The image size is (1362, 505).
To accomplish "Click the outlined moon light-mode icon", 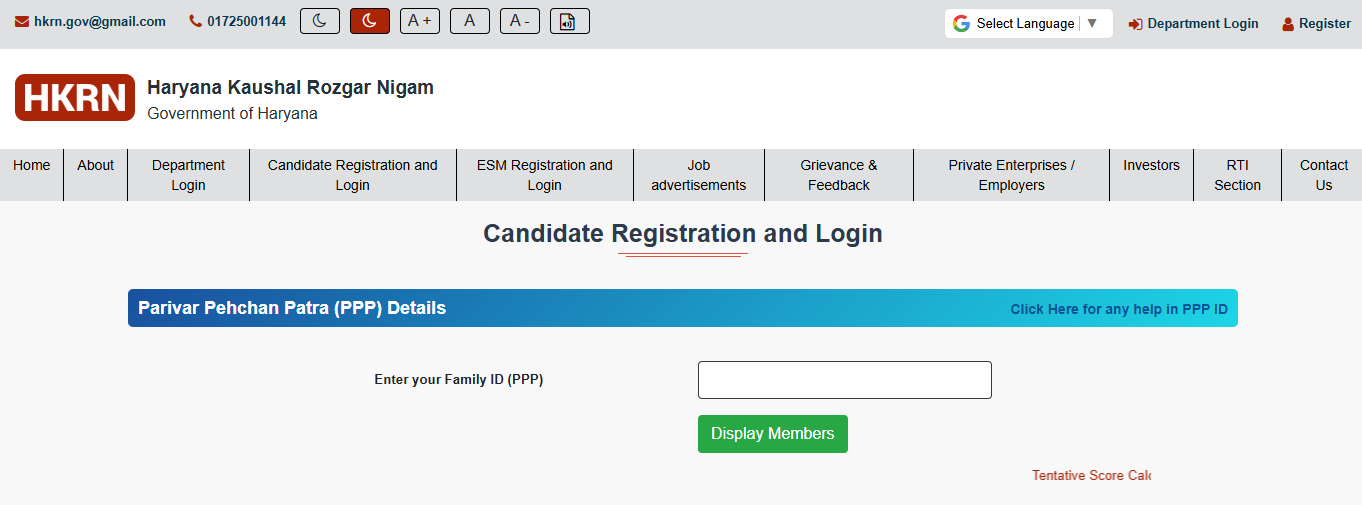I will pos(320,21).
